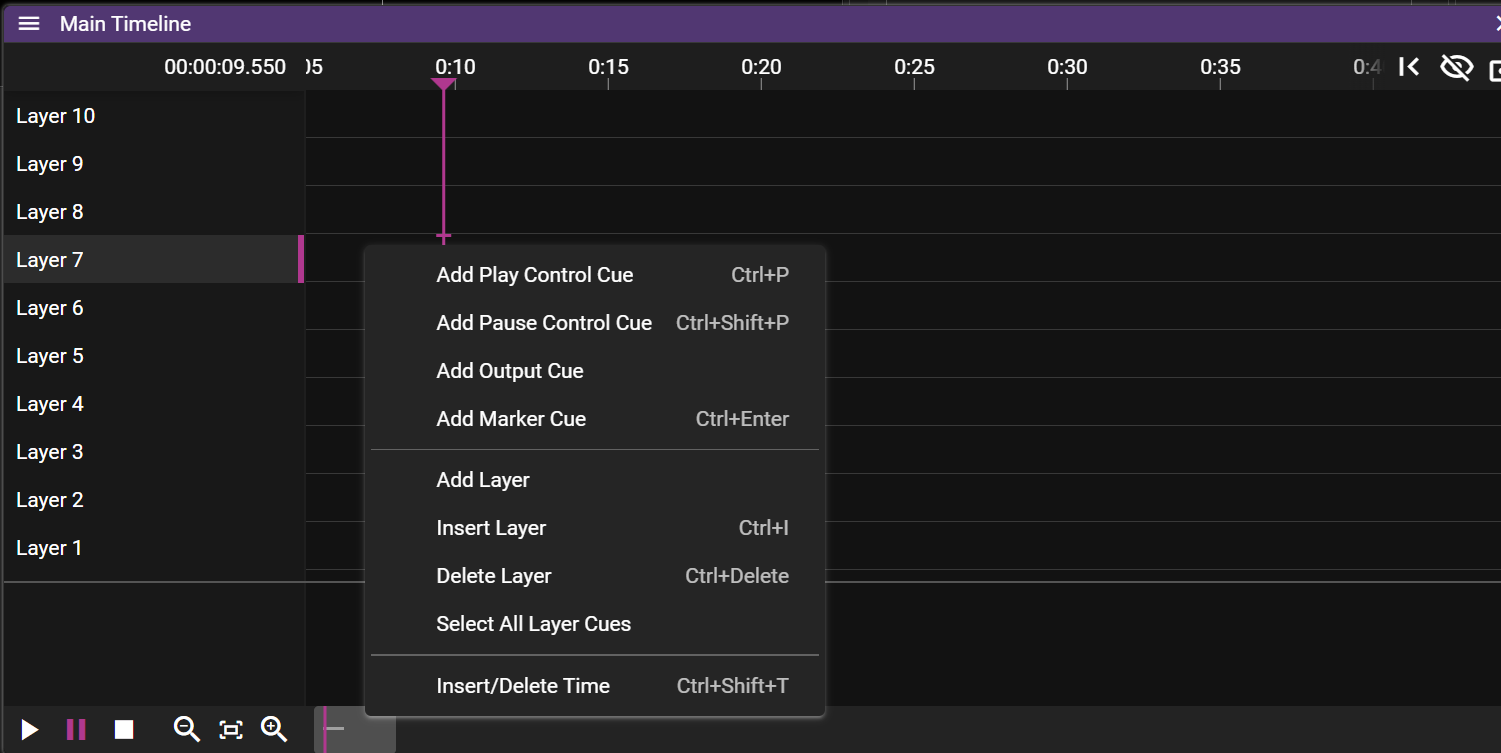Choose Add Play Control Cue
Viewport: 1501px width, 753px height.
(535, 275)
